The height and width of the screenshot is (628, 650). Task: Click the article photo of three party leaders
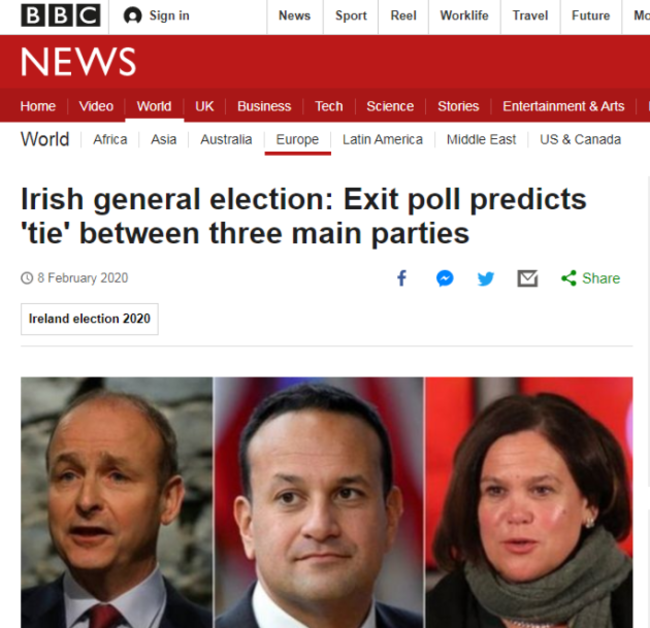tap(326, 502)
